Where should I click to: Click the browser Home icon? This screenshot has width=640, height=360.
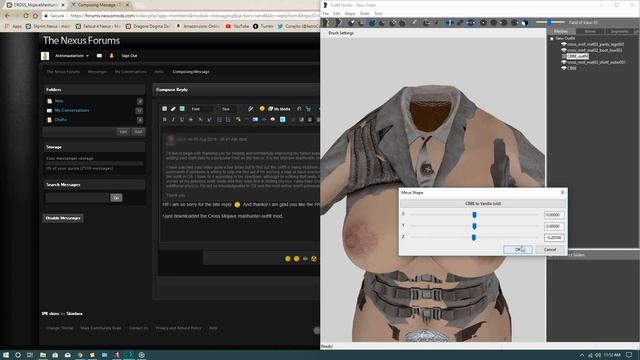click(x=35, y=16)
